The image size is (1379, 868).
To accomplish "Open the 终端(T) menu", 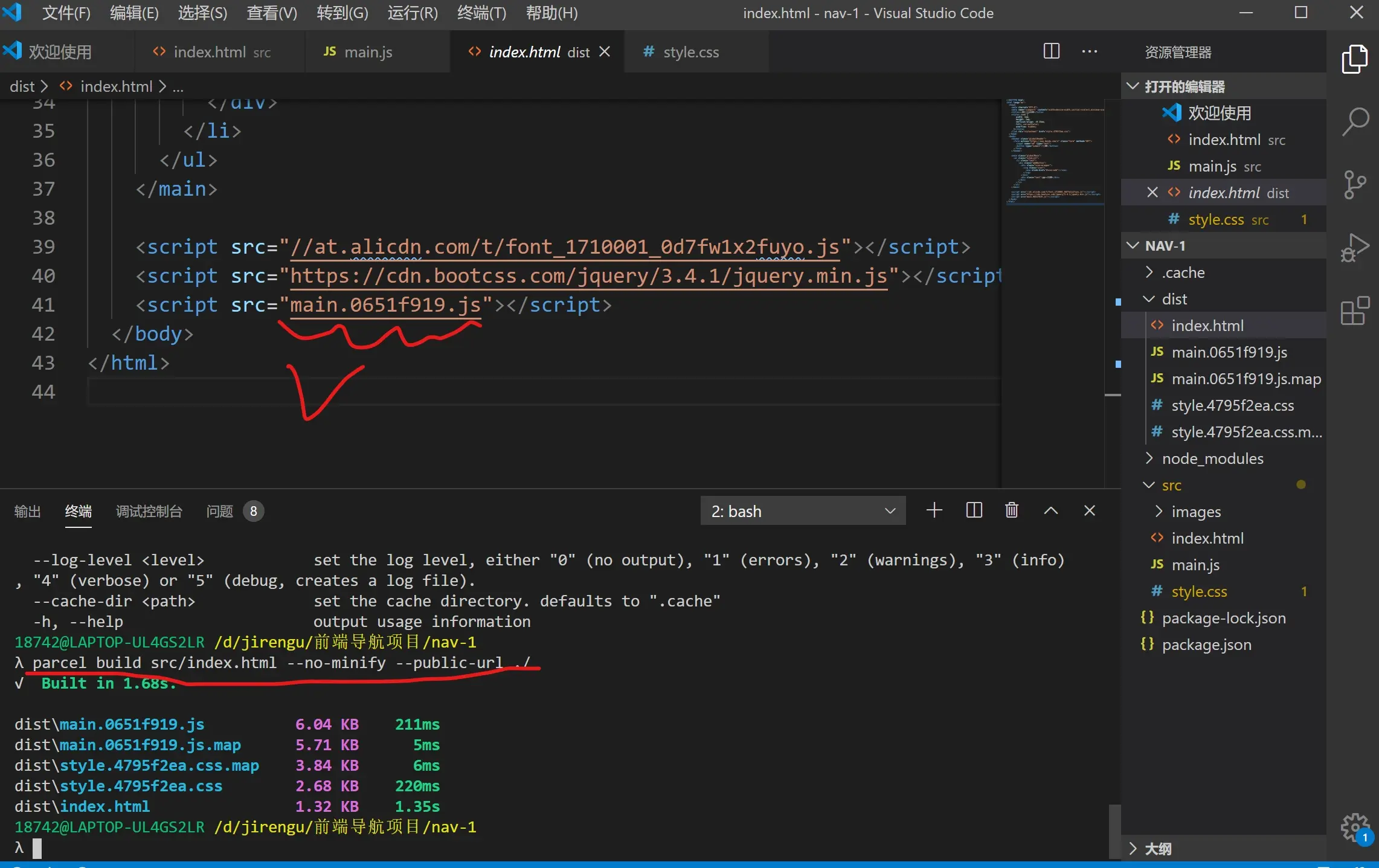I will point(481,13).
